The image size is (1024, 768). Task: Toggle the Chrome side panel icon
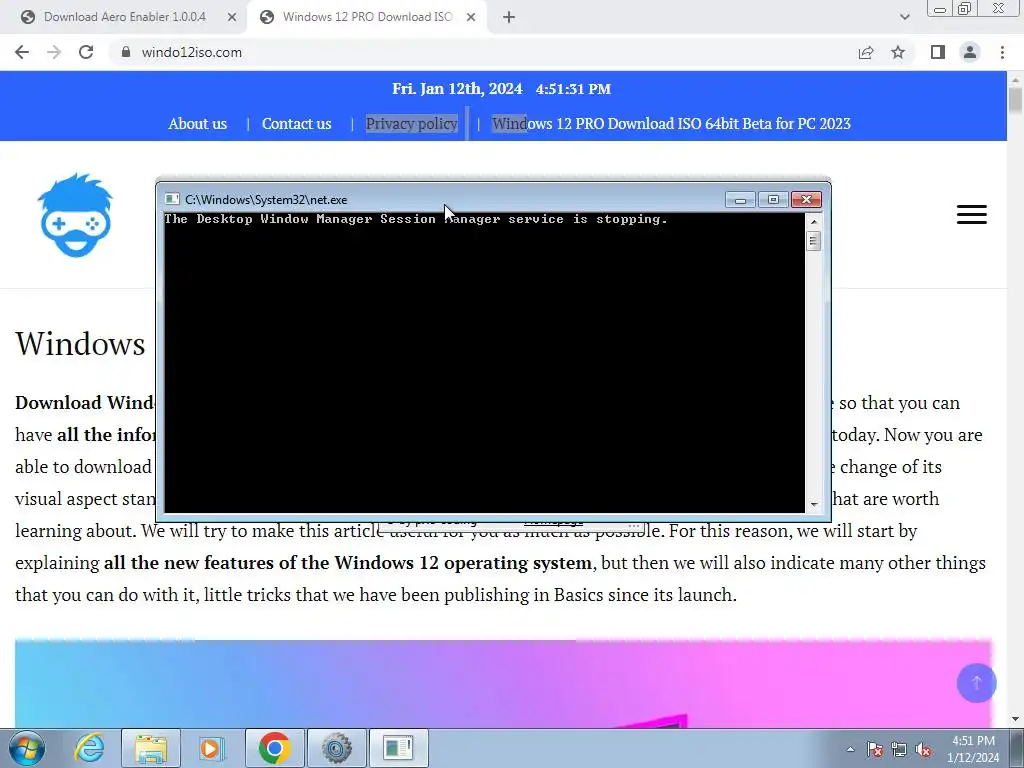(938, 52)
